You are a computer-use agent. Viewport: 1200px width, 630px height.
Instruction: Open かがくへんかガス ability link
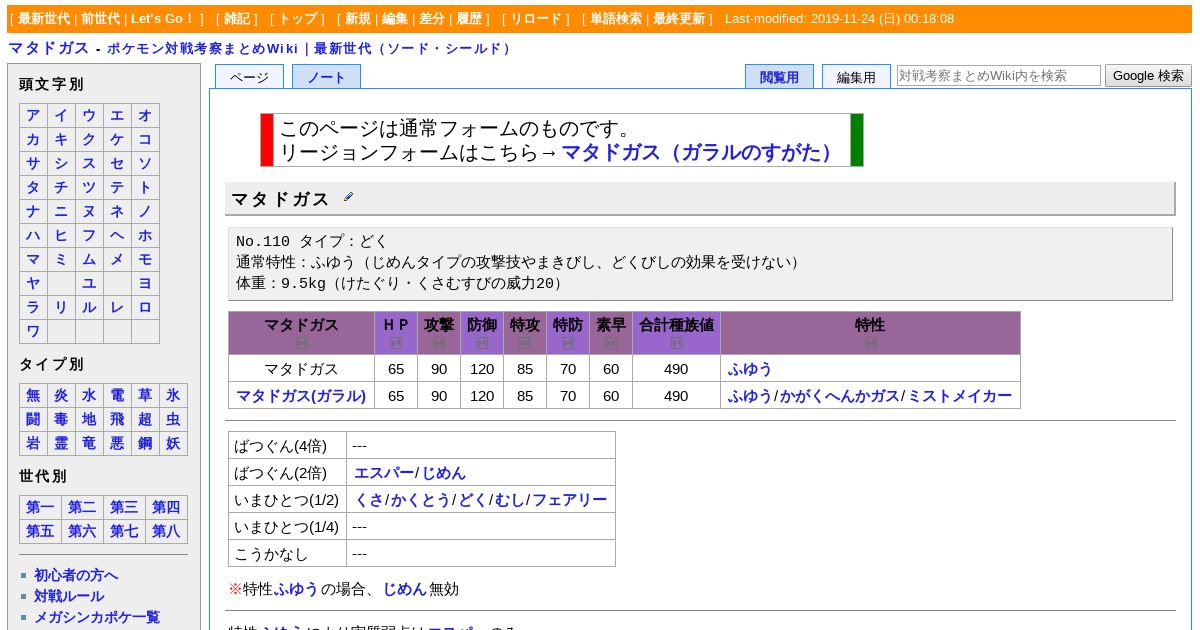pos(840,396)
